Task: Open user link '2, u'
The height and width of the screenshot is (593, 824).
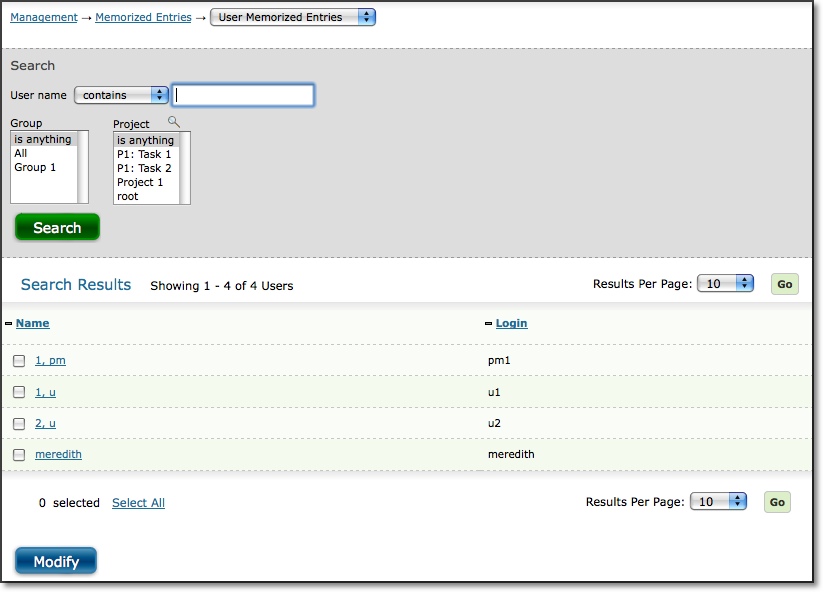Action: tap(45, 424)
